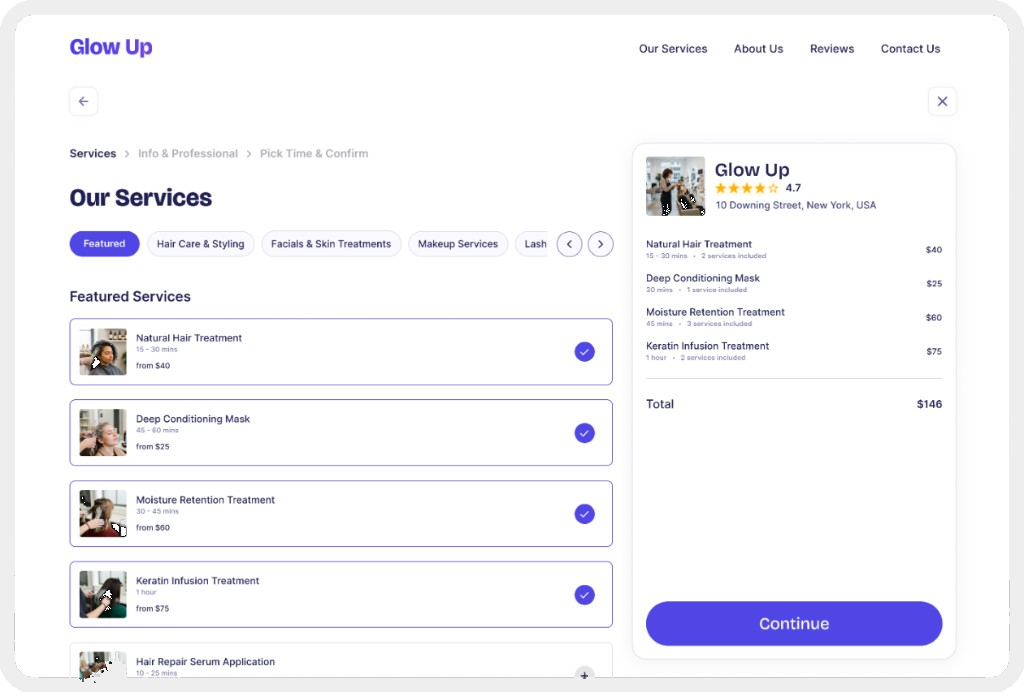The height and width of the screenshot is (692, 1024).
Task: Select Natural Hair Treatment in summary
Action: coord(793,249)
